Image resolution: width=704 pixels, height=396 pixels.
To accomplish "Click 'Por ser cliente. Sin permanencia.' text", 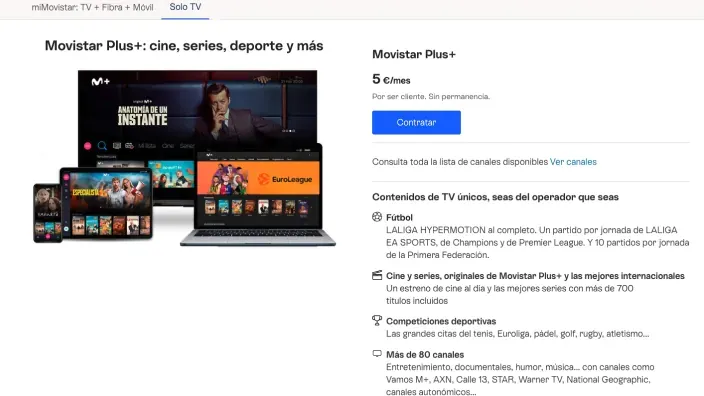I will point(431,96).
